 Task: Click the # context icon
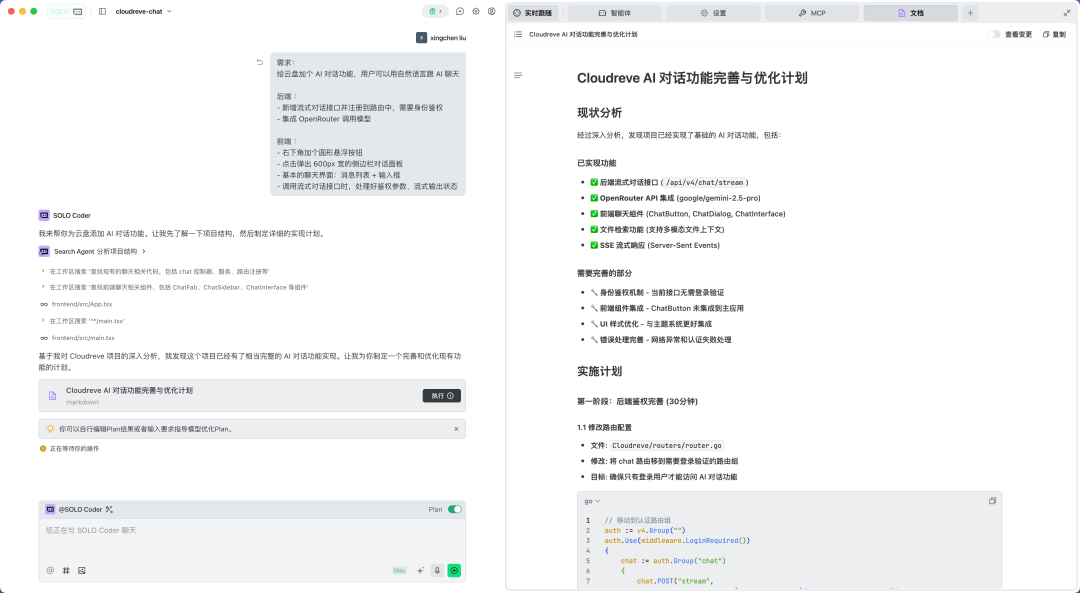(66, 570)
